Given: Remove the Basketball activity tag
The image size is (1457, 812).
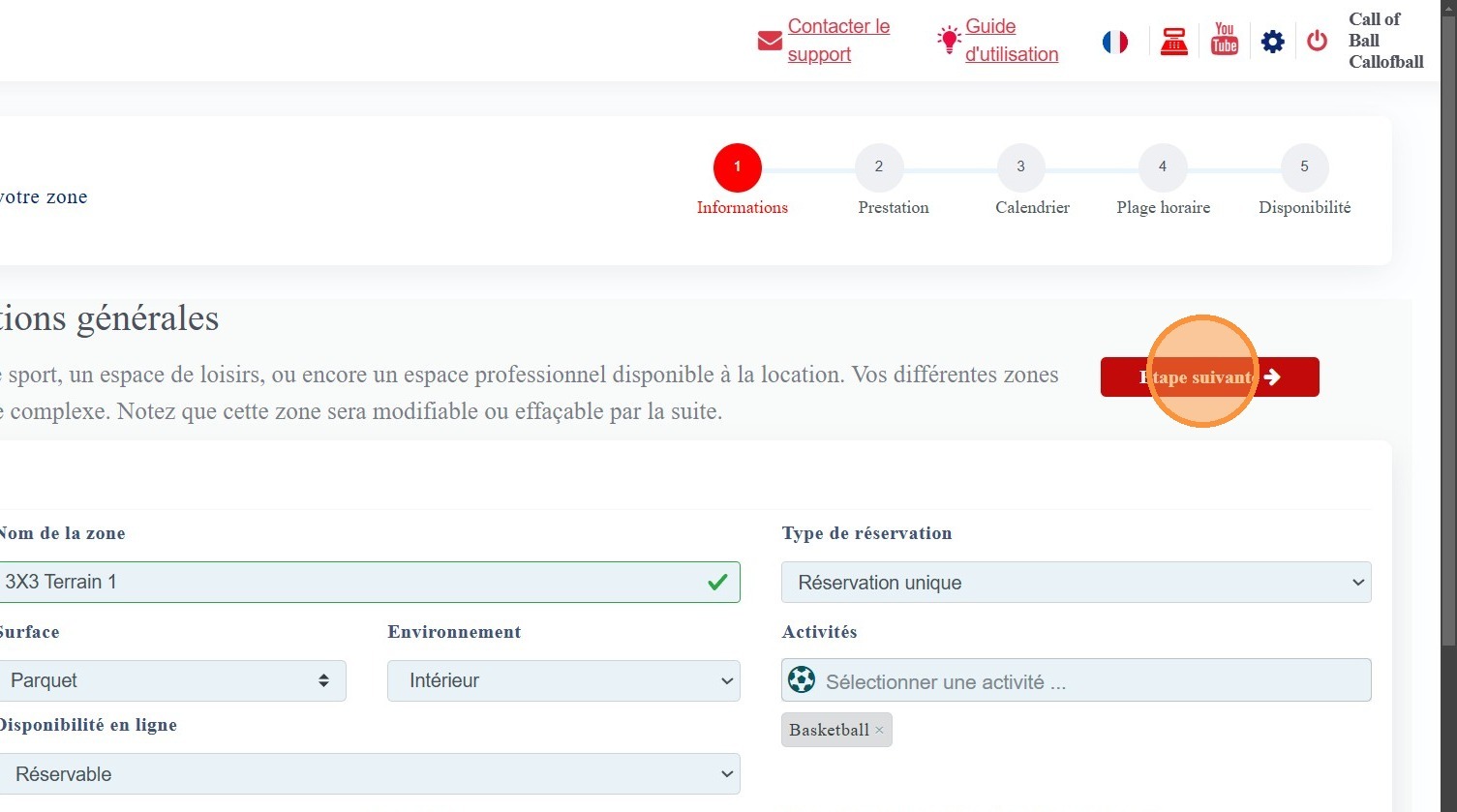Looking at the screenshot, I should coord(879,731).
